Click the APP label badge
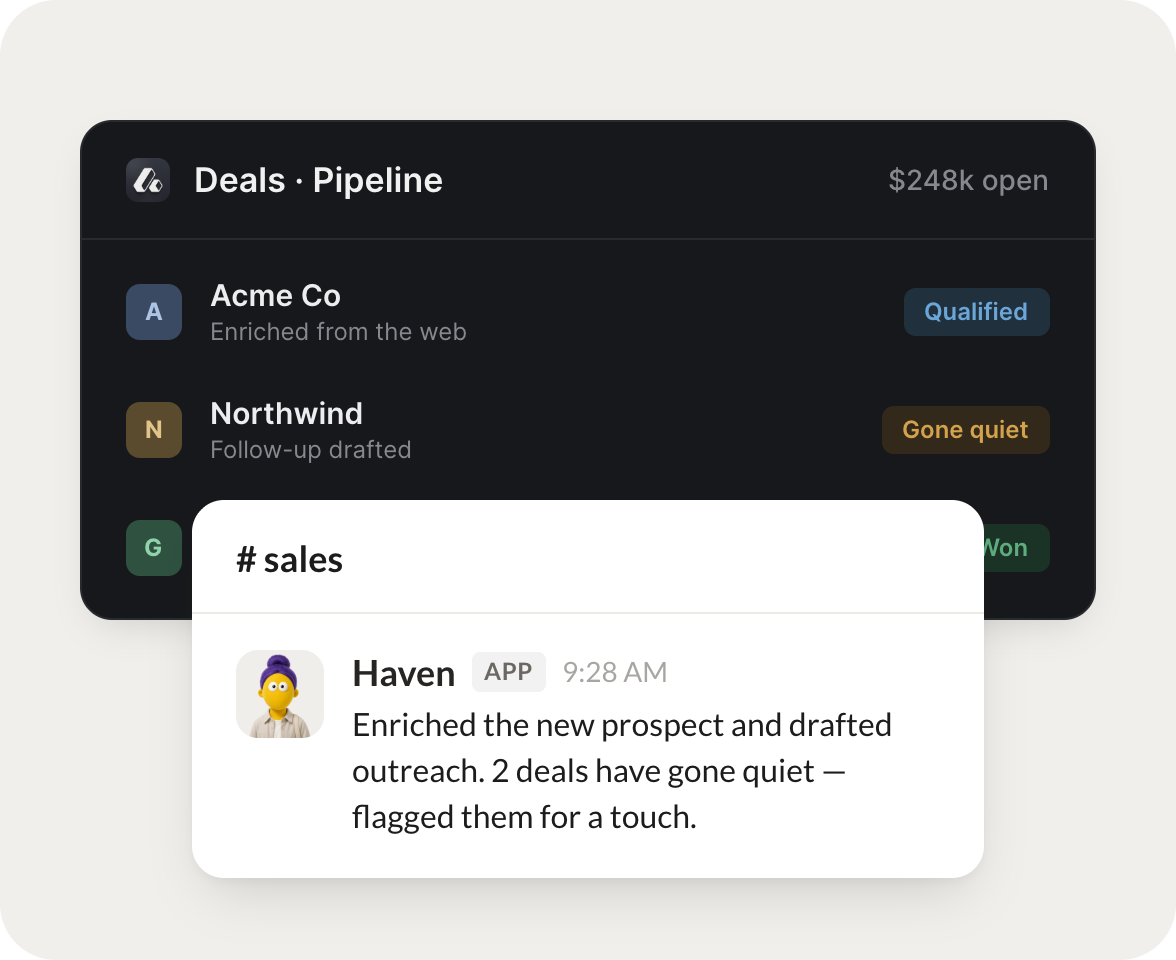Image resolution: width=1176 pixels, height=960 pixels. point(508,672)
